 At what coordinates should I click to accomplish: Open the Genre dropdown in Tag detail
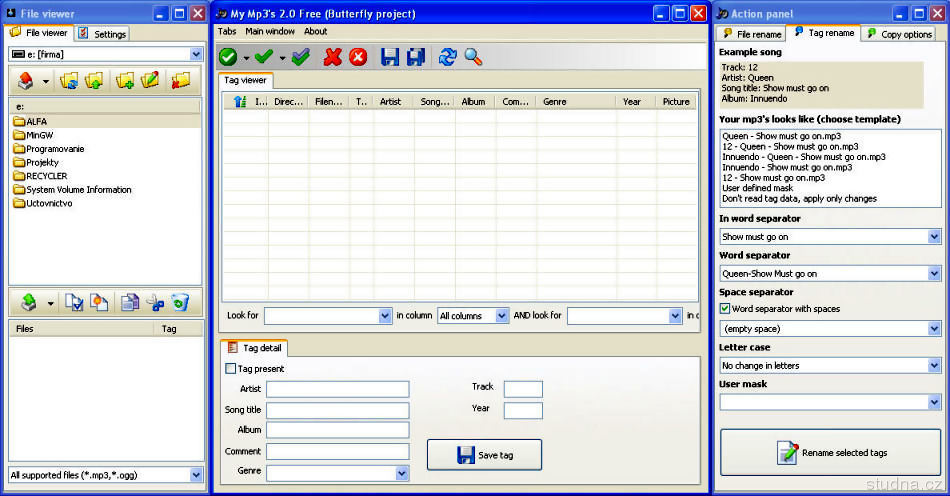coord(402,473)
